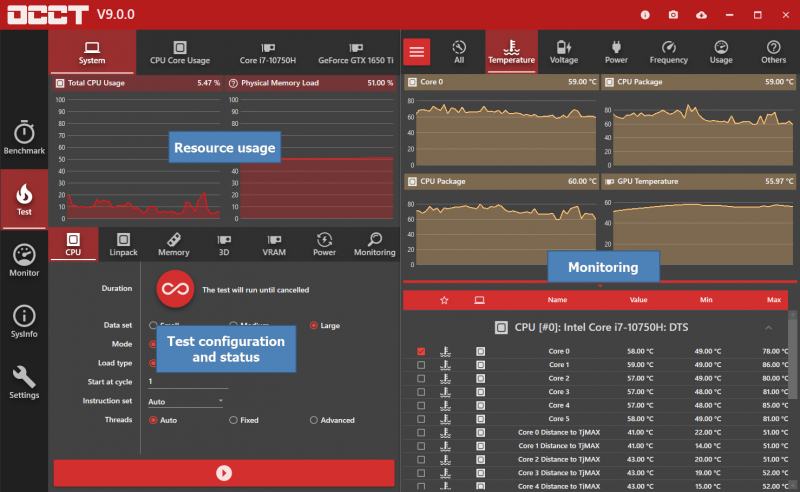Take a screenshot with camera icon
The height and width of the screenshot is (492, 800).
(x=673, y=15)
